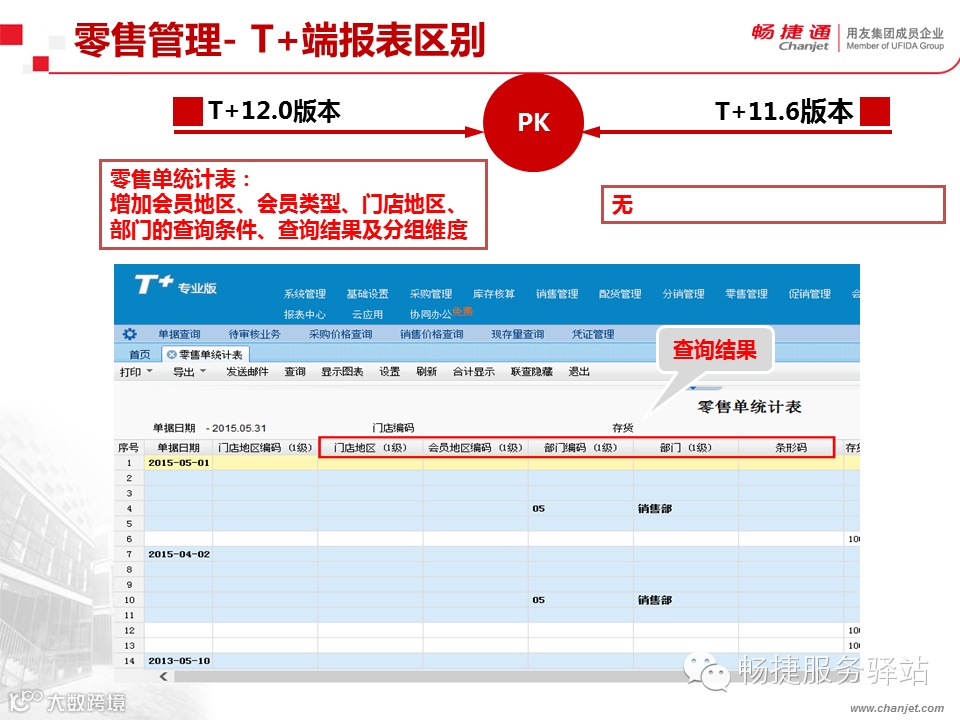This screenshot has width=960, height=720.
Task: Open the 基础设置 menu
Action: 367,294
